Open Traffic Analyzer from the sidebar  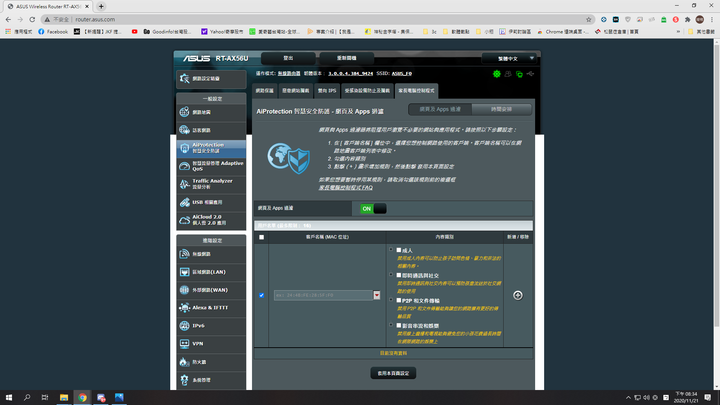coord(211,184)
